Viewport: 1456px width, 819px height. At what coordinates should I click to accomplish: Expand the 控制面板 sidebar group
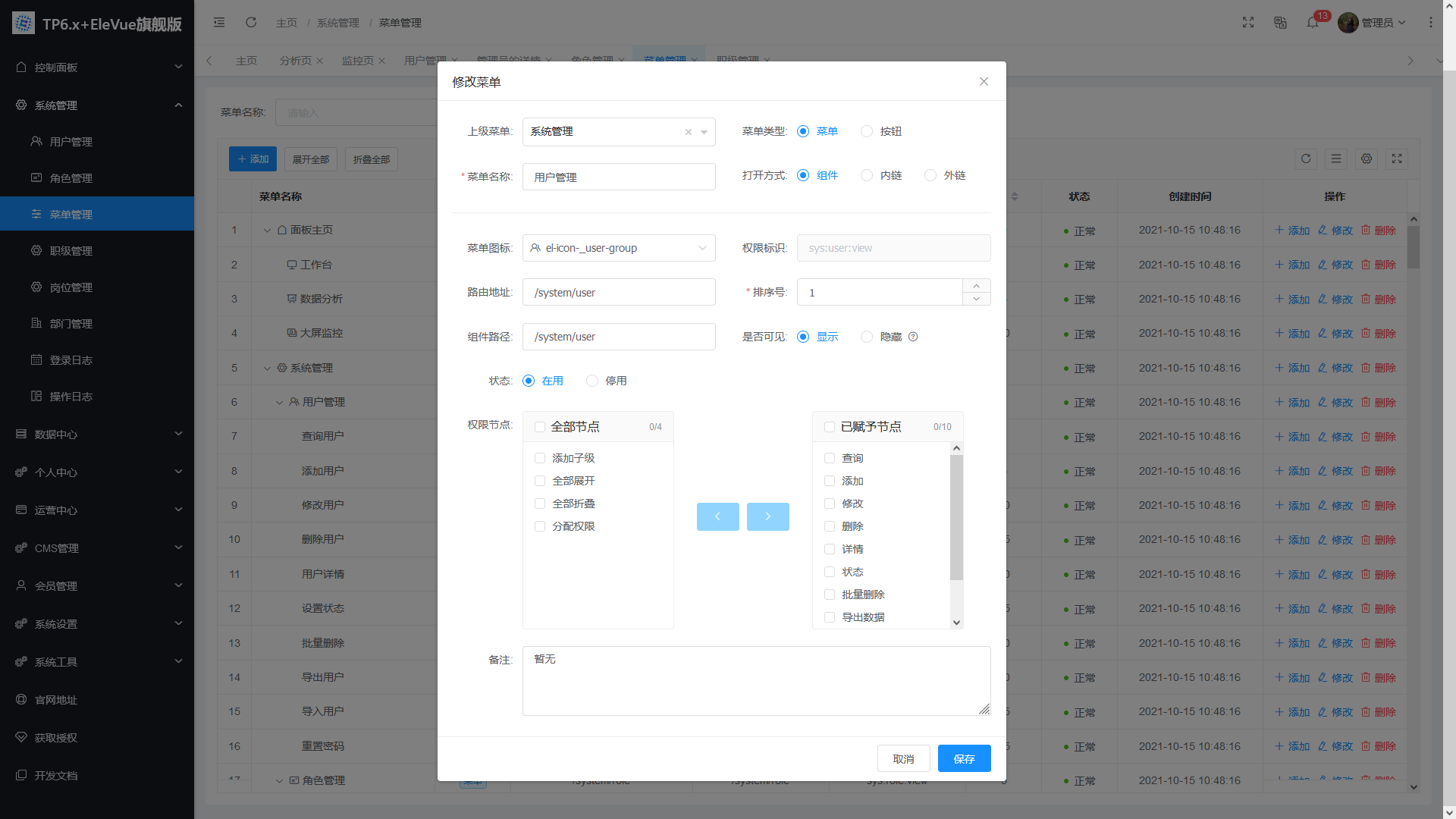[x=97, y=67]
